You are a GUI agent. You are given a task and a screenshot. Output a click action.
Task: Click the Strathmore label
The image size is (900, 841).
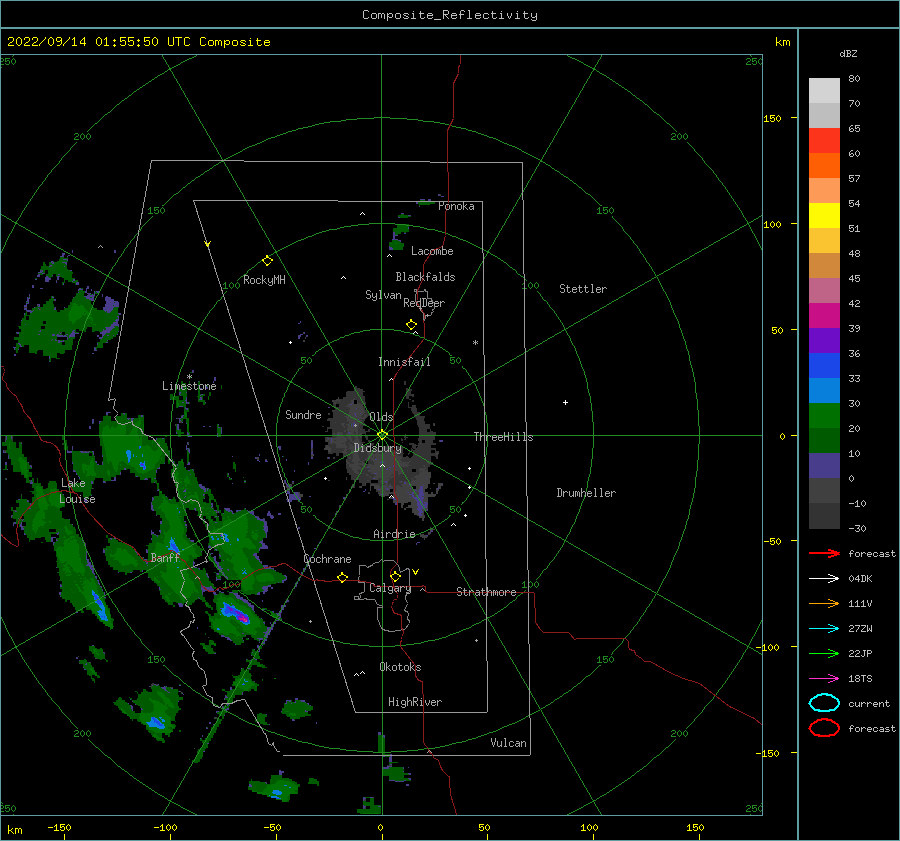486,592
